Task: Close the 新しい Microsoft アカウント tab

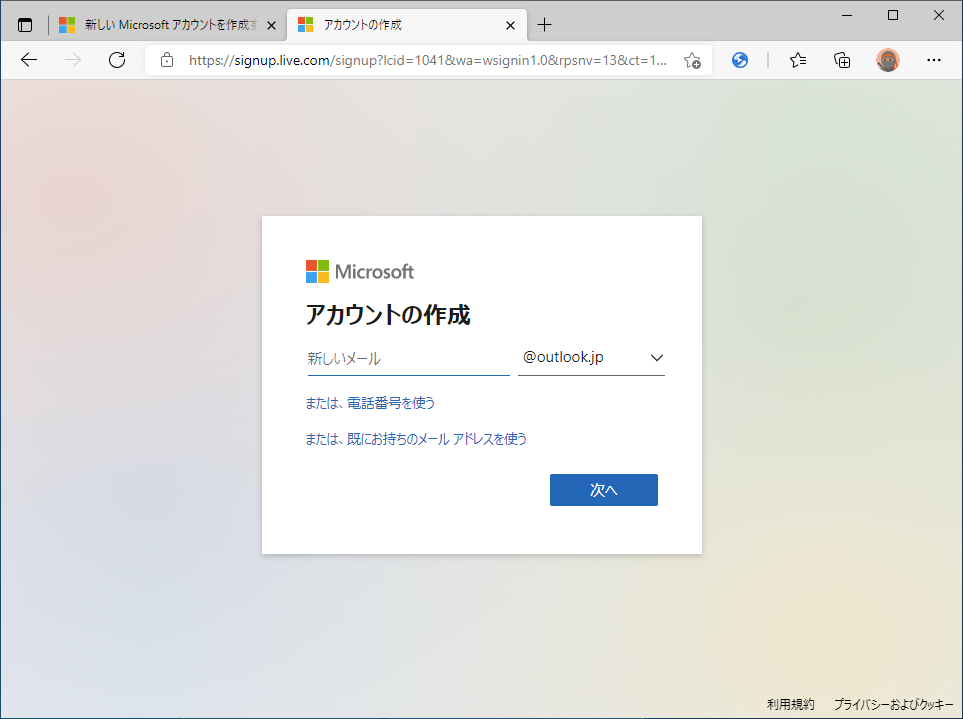Action: point(271,25)
